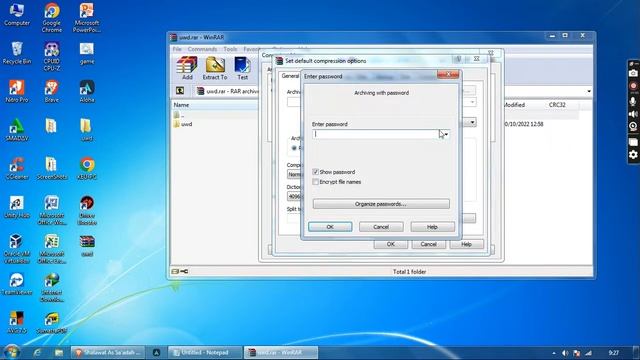Click Help in the Enter password dialog
Image resolution: width=640 pixels, height=360 pixels.
point(432,227)
